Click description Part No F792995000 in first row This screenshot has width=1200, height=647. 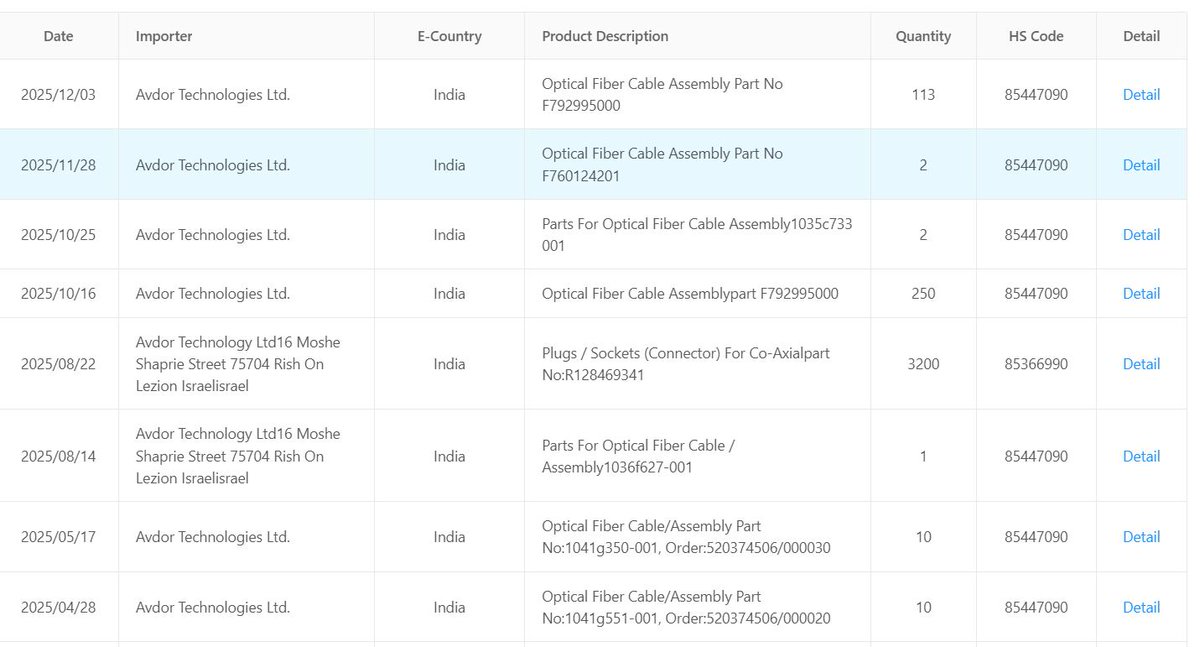pos(662,95)
